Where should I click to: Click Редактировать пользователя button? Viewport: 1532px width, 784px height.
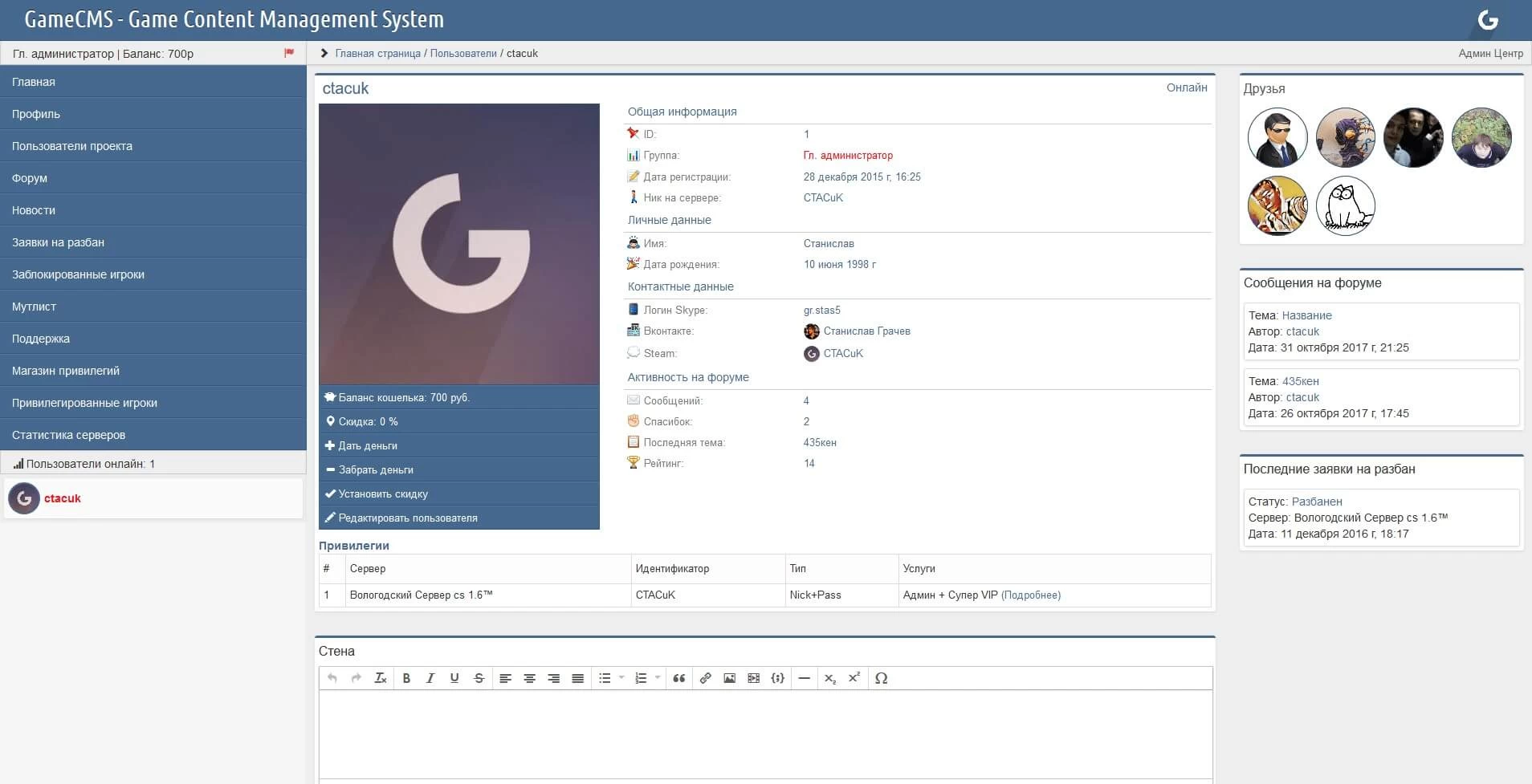[x=408, y=518]
